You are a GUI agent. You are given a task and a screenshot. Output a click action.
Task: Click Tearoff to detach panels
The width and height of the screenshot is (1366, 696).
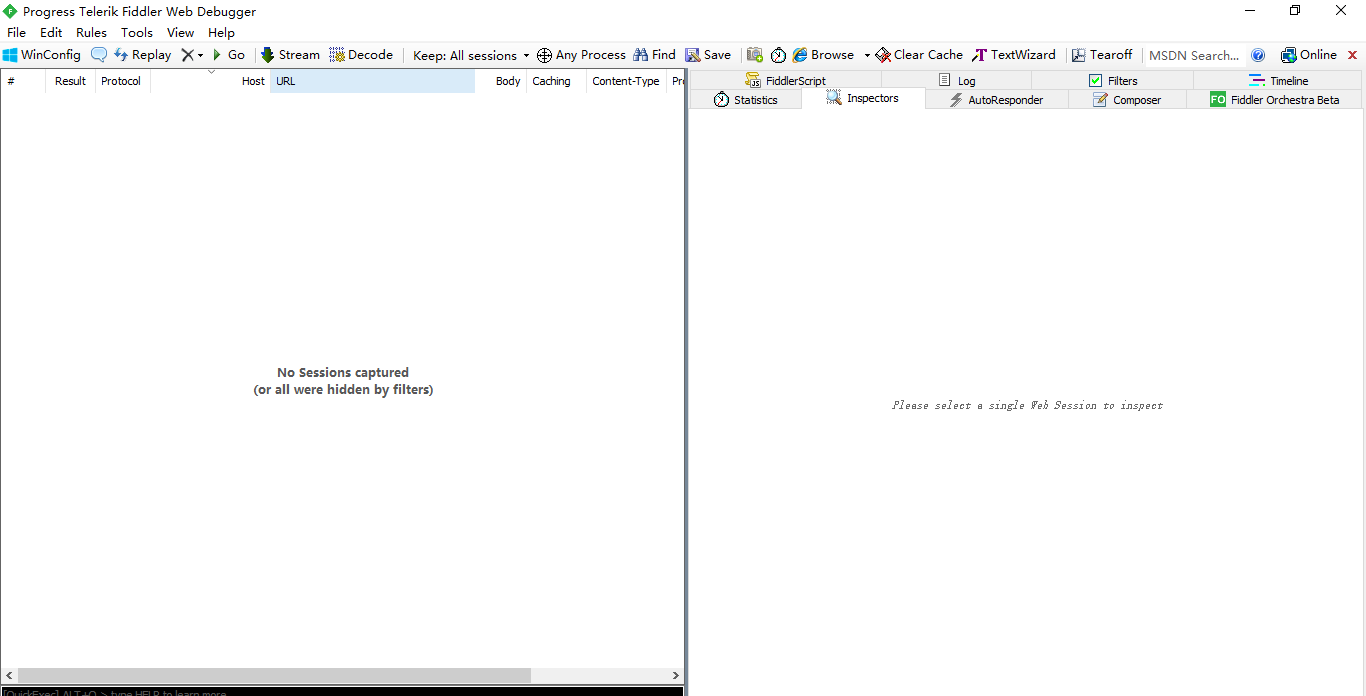point(1102,55)
